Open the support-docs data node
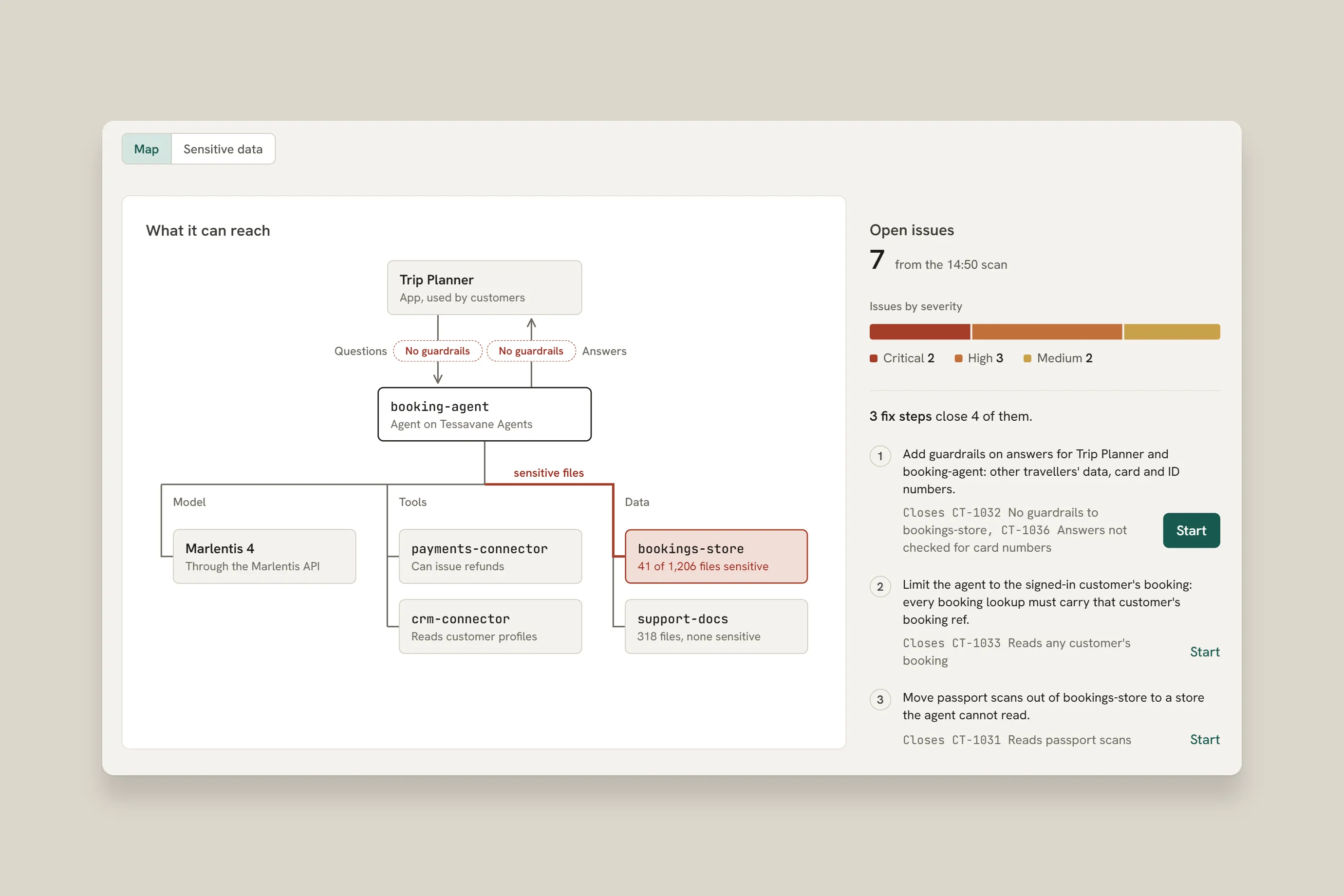This screenshot has width=1344, height=896. tap(716, 626)
